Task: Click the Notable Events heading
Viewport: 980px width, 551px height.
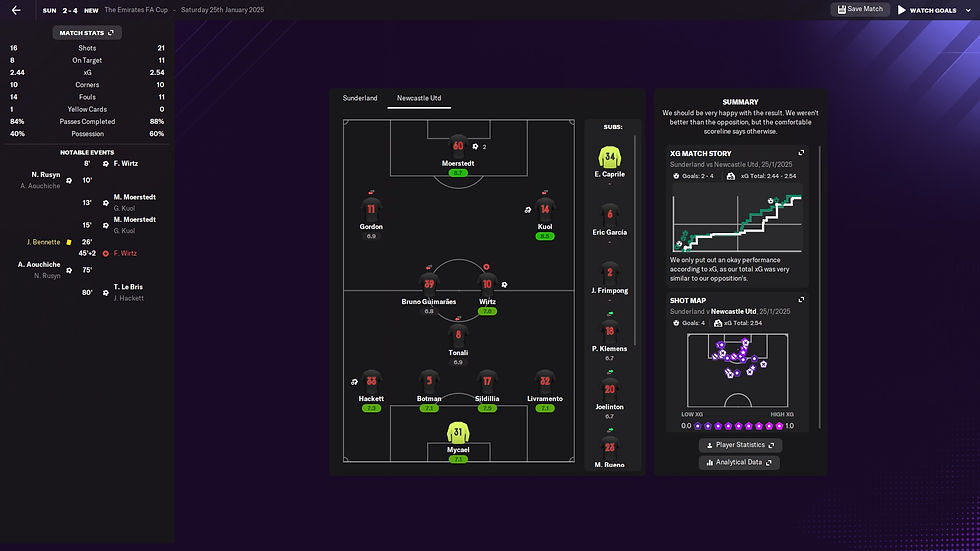Action: click(x=87, y=152)
